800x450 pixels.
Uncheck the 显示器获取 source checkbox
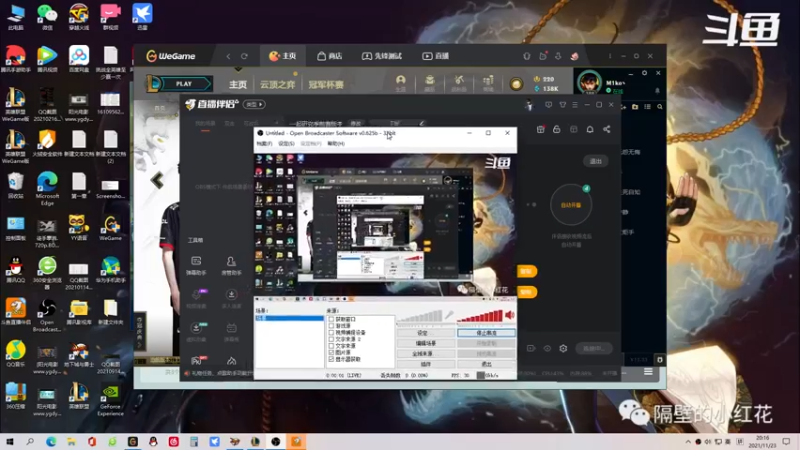coord(331,359)
